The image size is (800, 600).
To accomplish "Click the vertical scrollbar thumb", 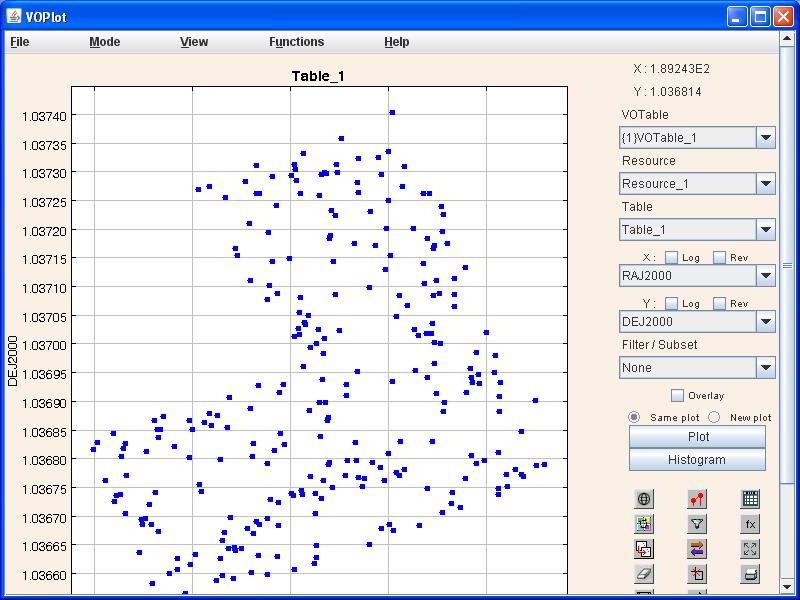I will pos(787,265).
